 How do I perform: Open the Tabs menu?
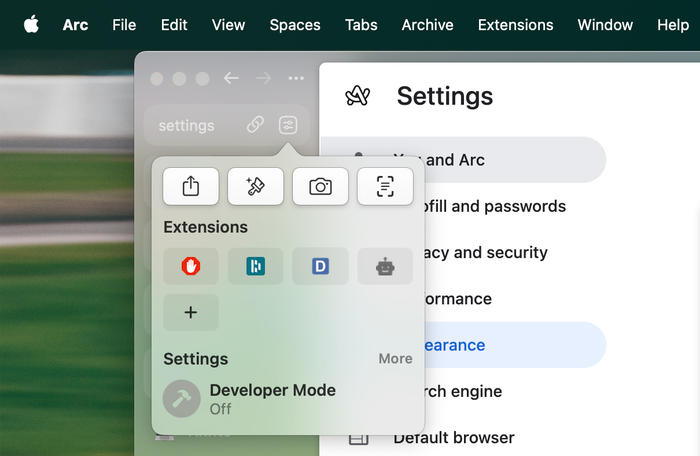point(361,25)
